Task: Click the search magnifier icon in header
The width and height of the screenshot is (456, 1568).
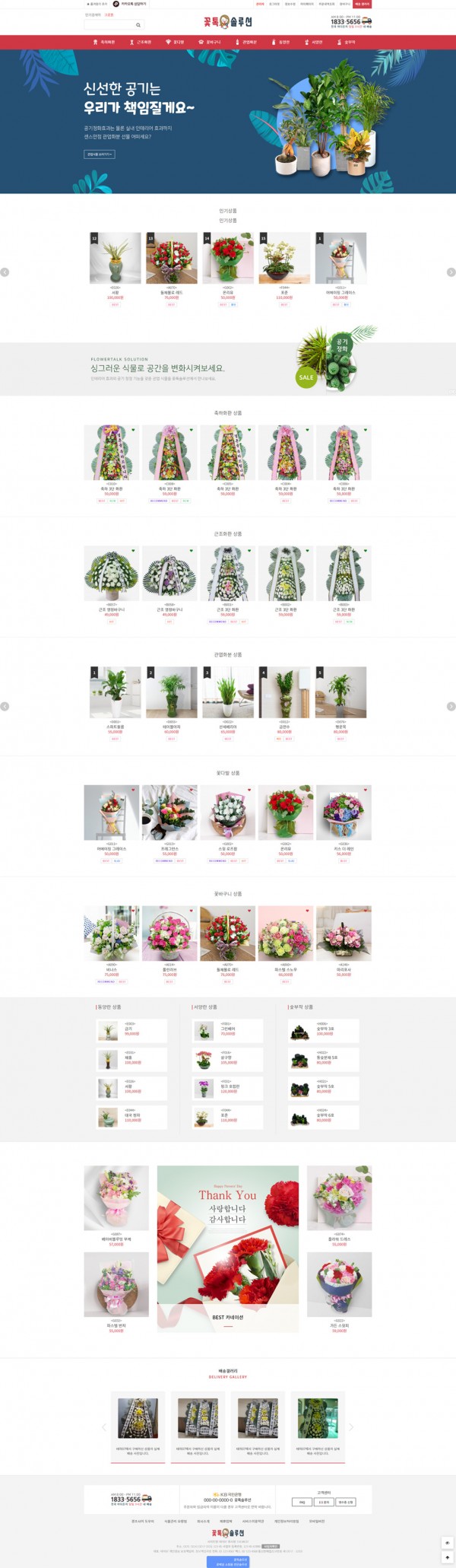Action: [138, 25]
